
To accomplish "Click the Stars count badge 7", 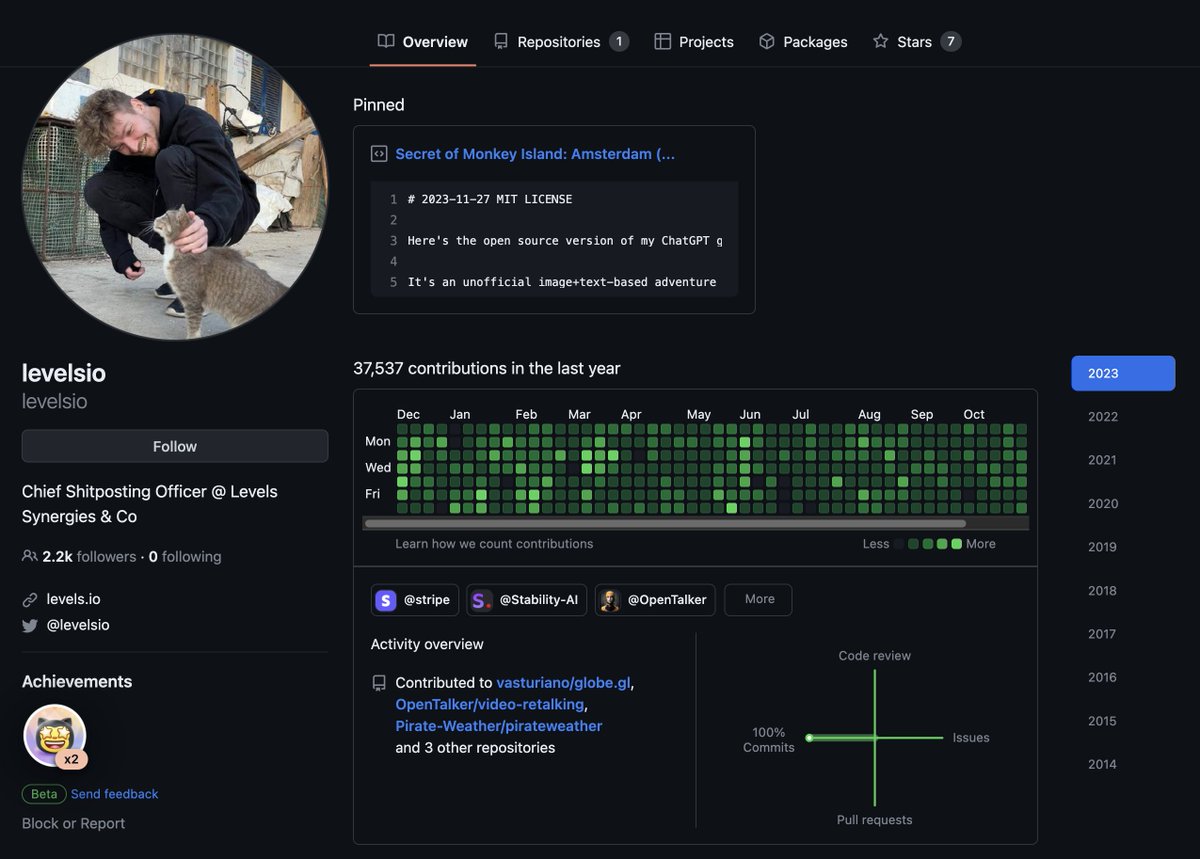I will [951, 42].
